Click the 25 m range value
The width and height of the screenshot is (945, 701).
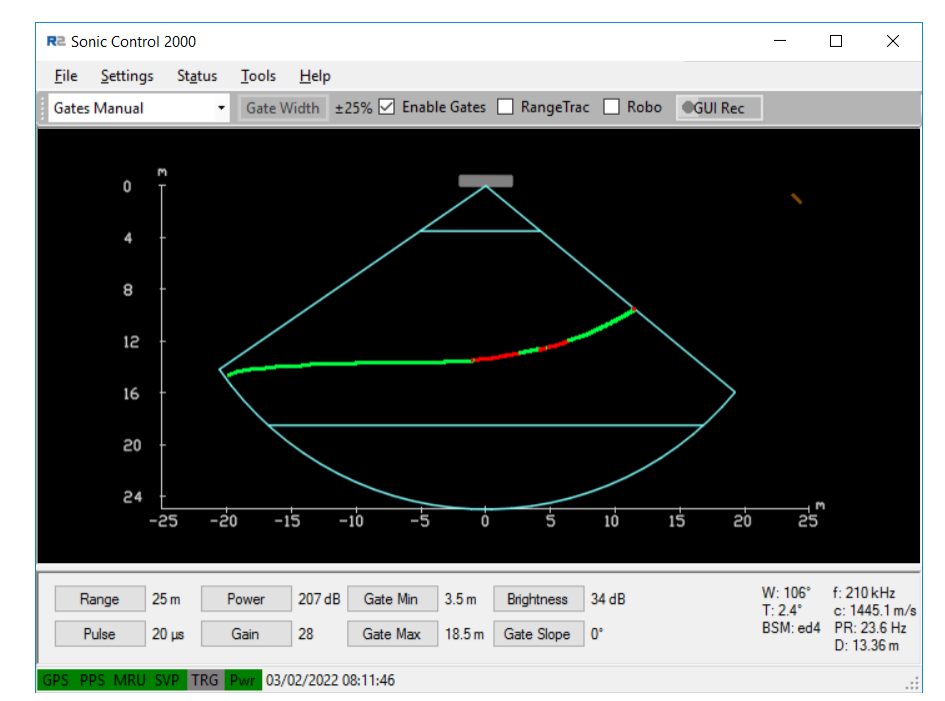click(166, 599)
